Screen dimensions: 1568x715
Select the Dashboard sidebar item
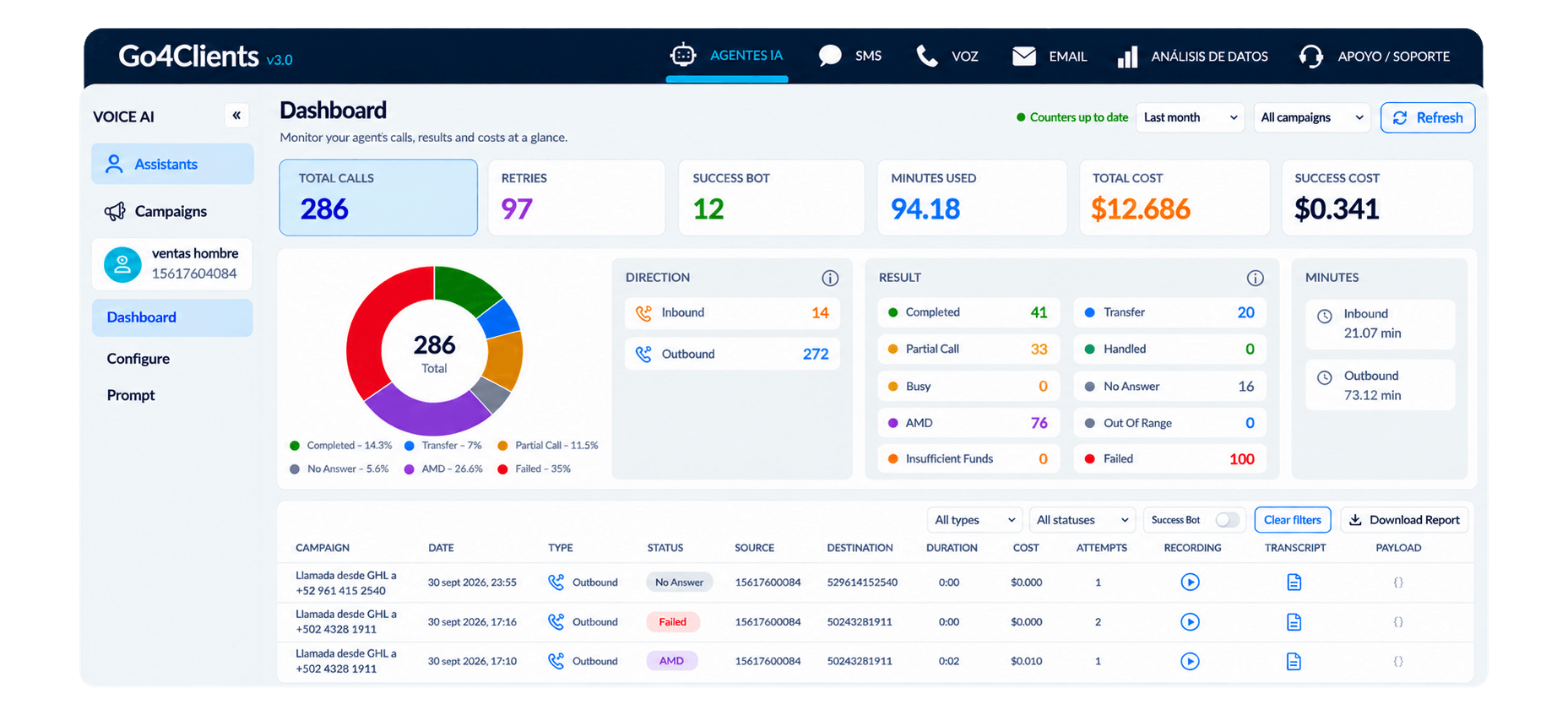172,317
